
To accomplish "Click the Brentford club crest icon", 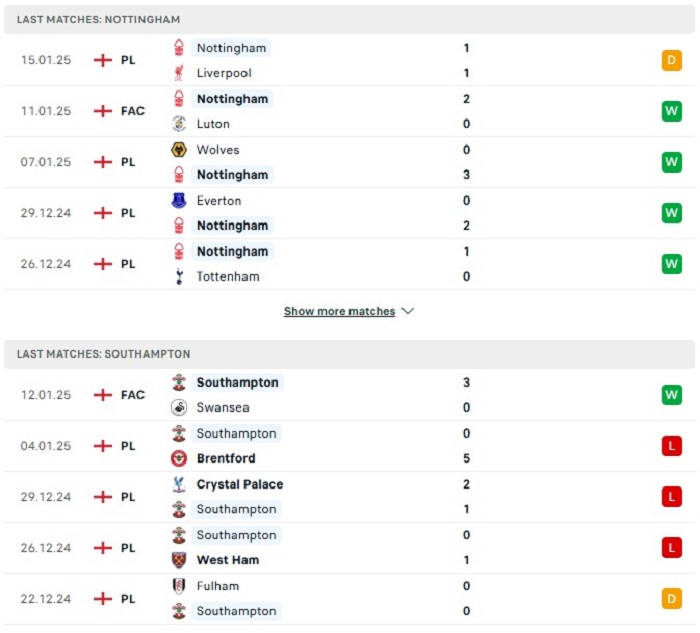I will (179, 458).
